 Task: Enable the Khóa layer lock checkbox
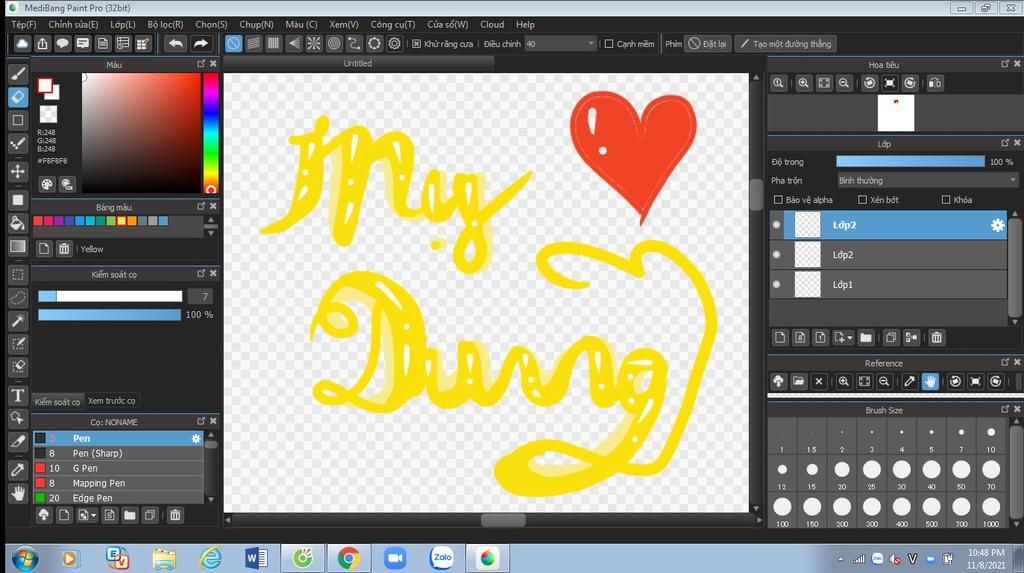pos(946,200)
